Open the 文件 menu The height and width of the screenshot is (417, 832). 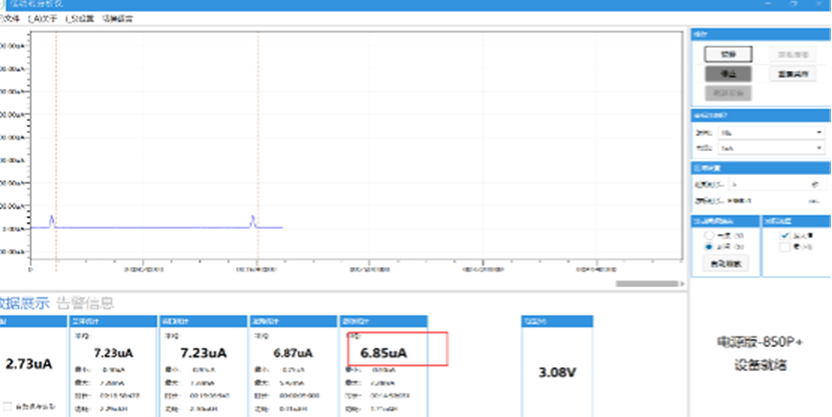(x=11, y=18)
